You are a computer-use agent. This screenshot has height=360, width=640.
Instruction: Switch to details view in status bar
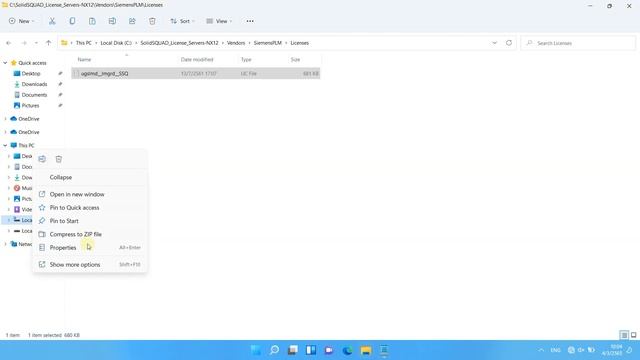pos(624,335)
